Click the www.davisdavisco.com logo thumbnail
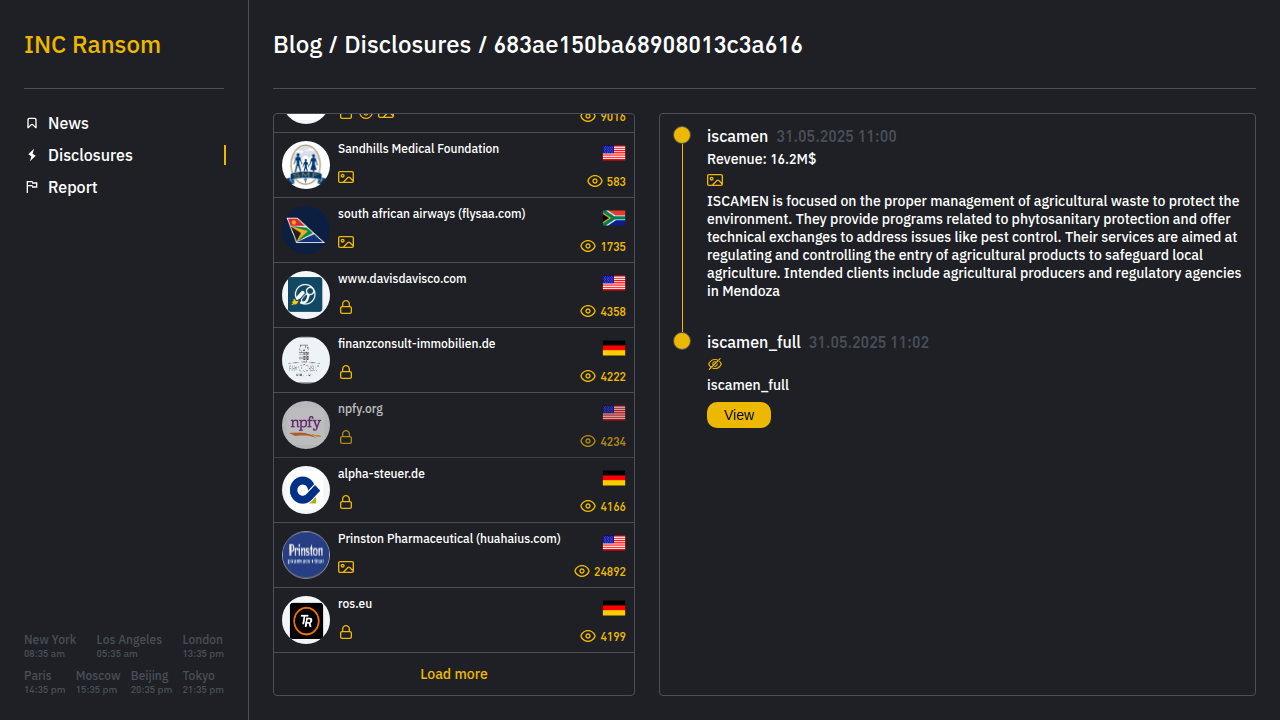This screenshot has width=1280, height=720. pos(306,295)
